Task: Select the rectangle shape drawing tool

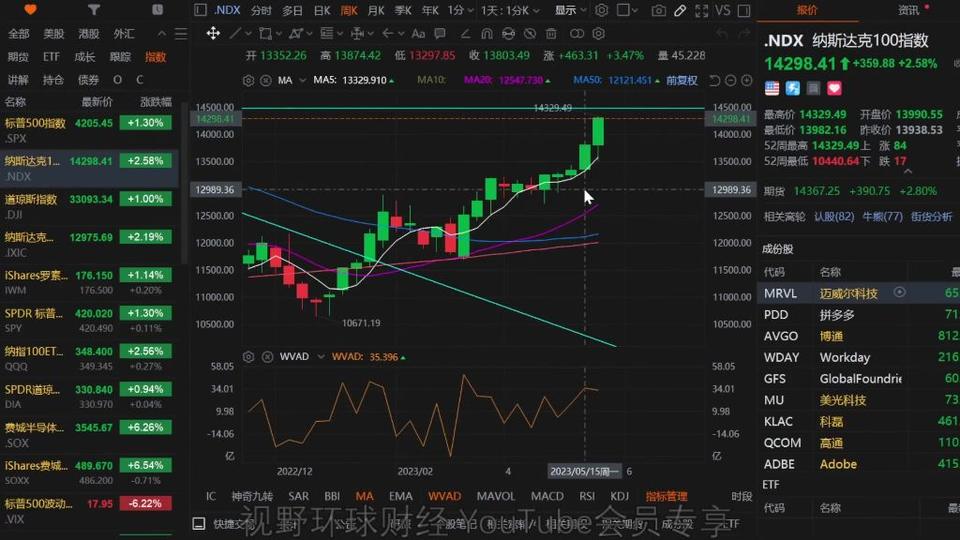Action: pyautogui.click(x=265, y=34)
